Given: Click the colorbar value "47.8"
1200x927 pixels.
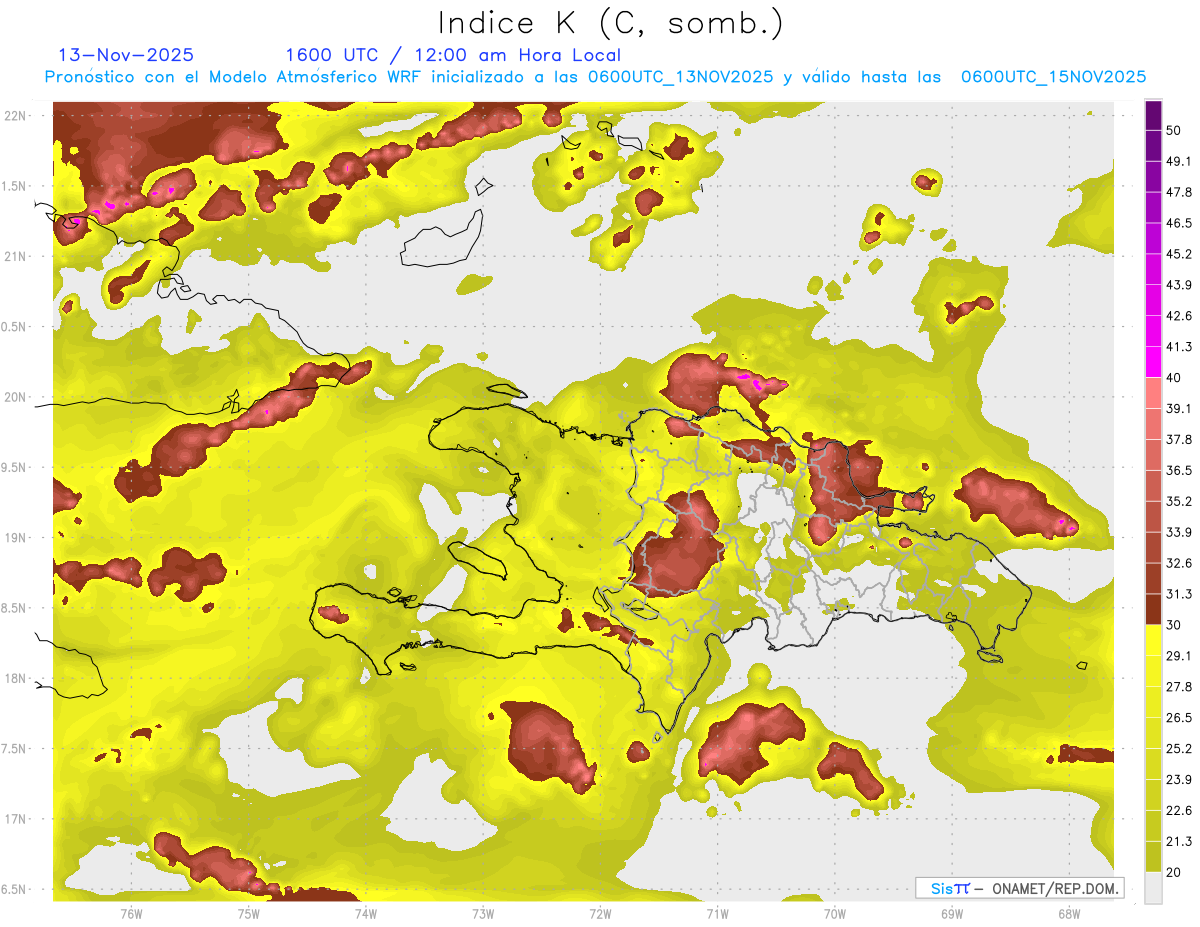Looking at the screenshot, I should pyautogui.click(x=1179, y=192).
